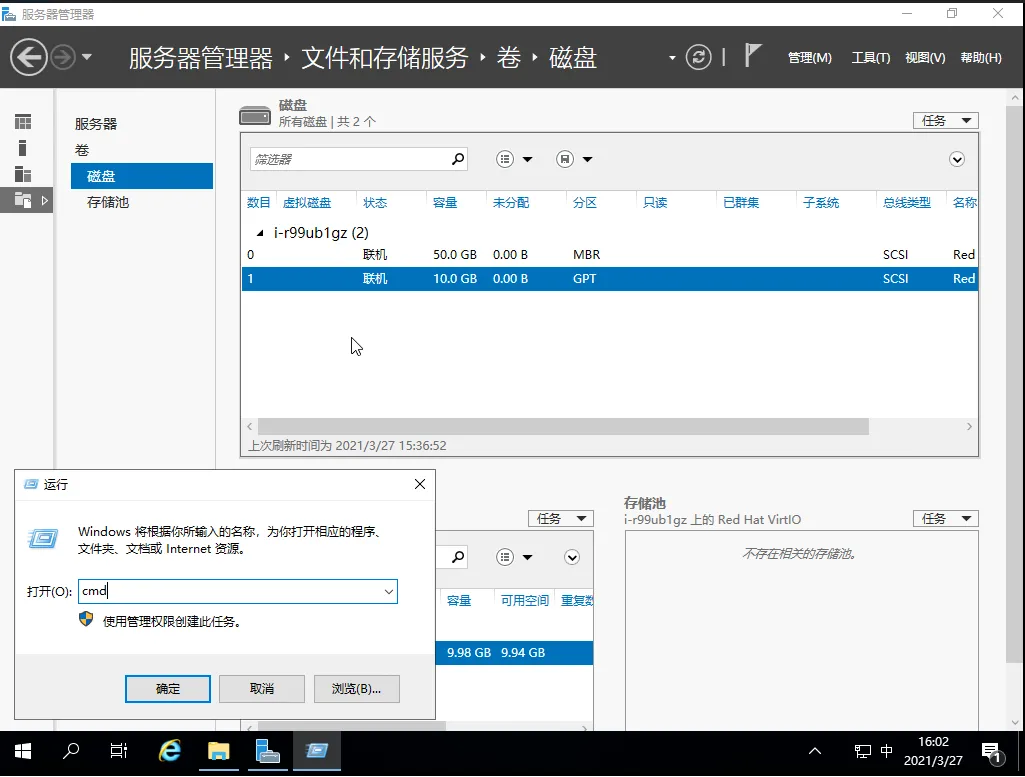Open Internet Explorer from taskbar
Viewport: 1025px width, 777px height.
click(x=170, y=750)
